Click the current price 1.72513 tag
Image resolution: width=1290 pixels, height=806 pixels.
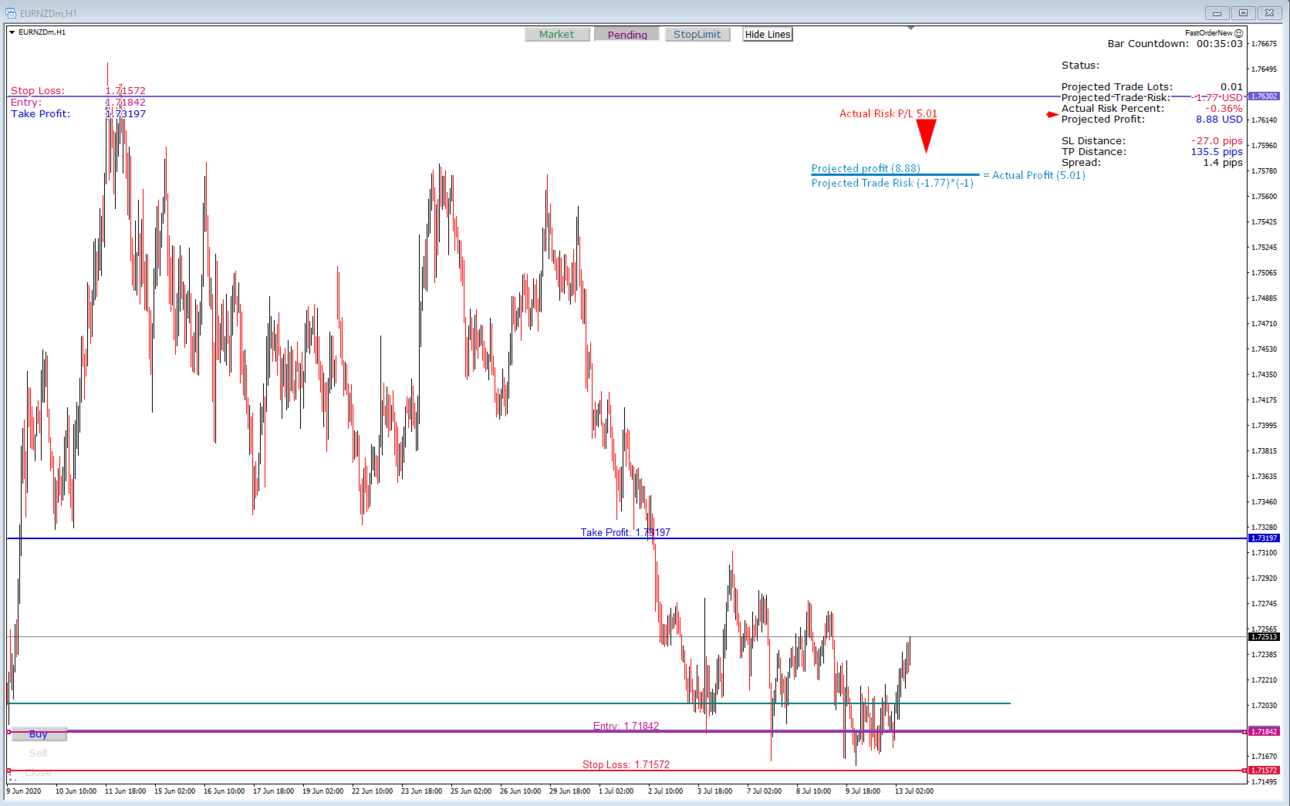click(1264, 636)
